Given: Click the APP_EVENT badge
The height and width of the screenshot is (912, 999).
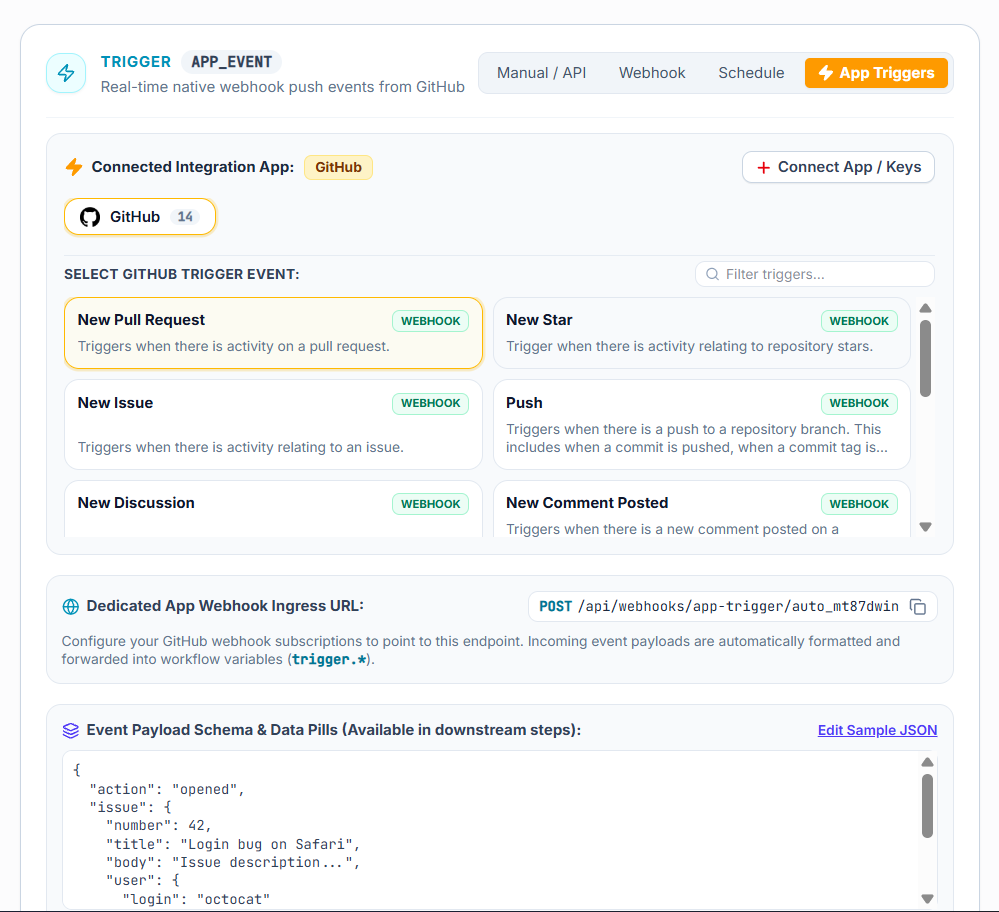Looking at the screenshot, I should (231, 62).
